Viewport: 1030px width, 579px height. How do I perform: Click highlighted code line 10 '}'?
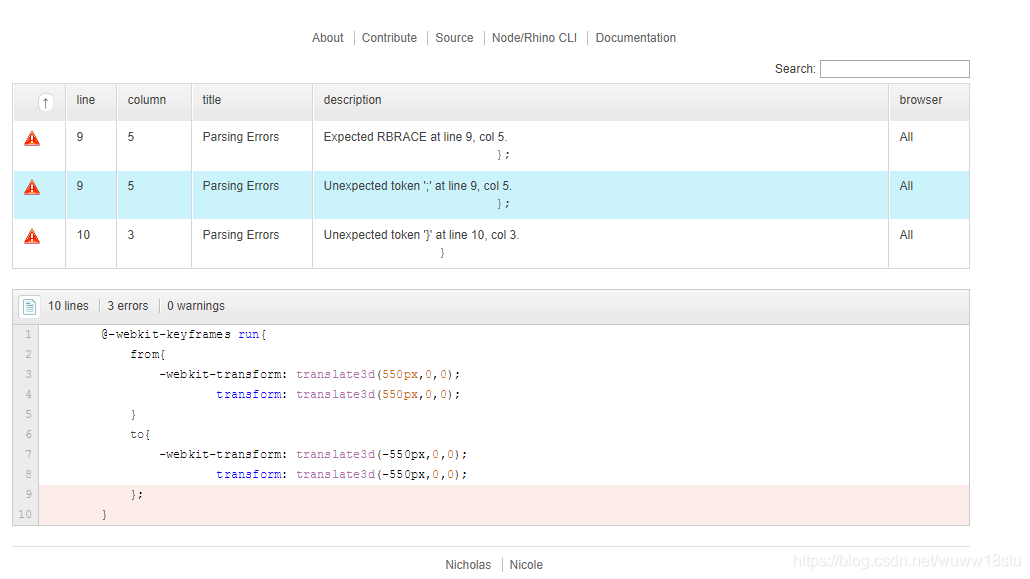point(104,515)
